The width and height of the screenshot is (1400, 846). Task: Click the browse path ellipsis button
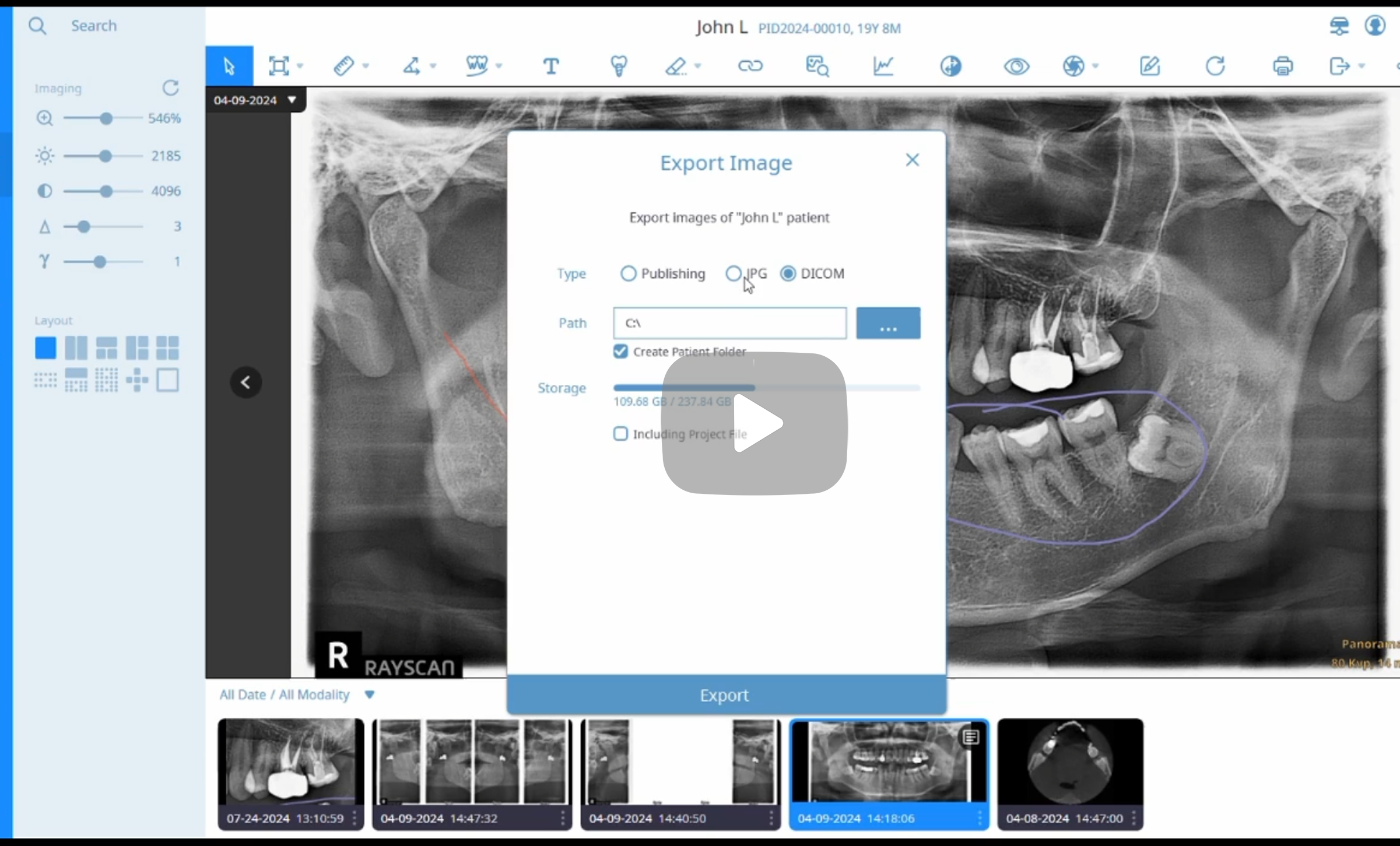pos(887,323)
